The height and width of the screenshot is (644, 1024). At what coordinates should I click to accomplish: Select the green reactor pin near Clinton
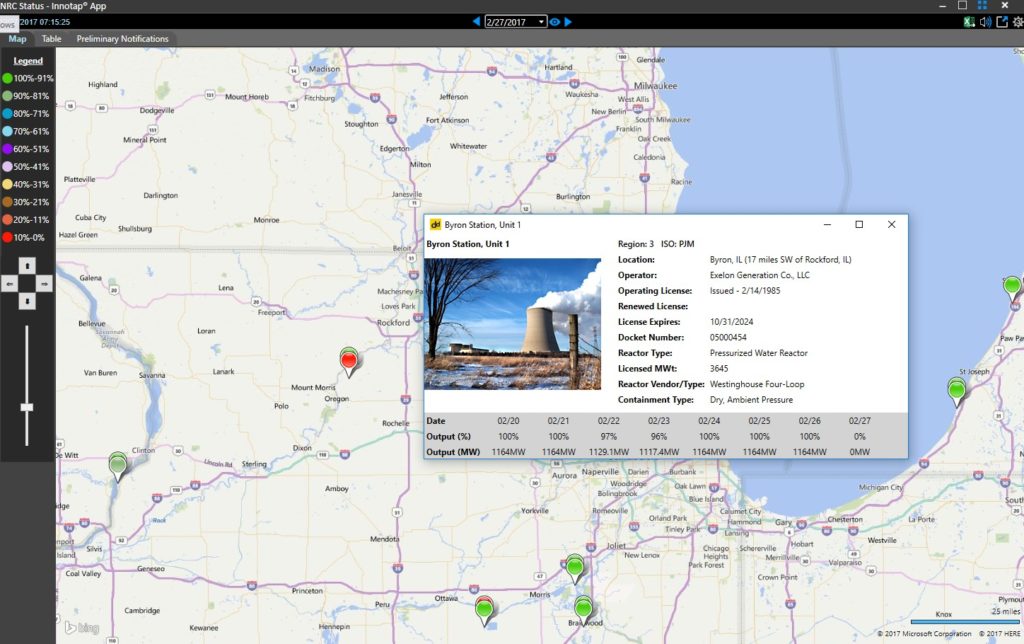tap(118, 466)
